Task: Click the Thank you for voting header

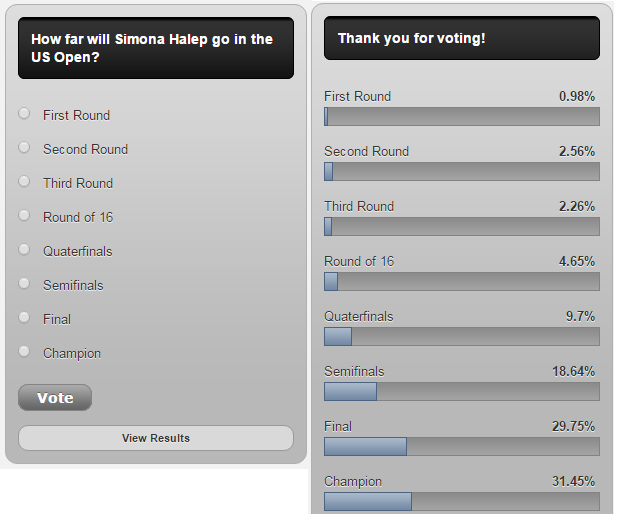Action: click(461, 39)
